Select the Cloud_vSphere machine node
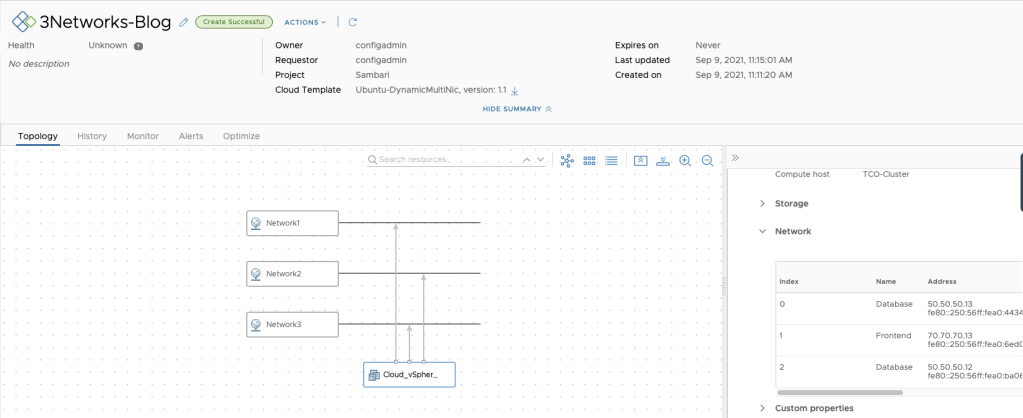This screenshot has height=418, width=1023. coord(409,375)
